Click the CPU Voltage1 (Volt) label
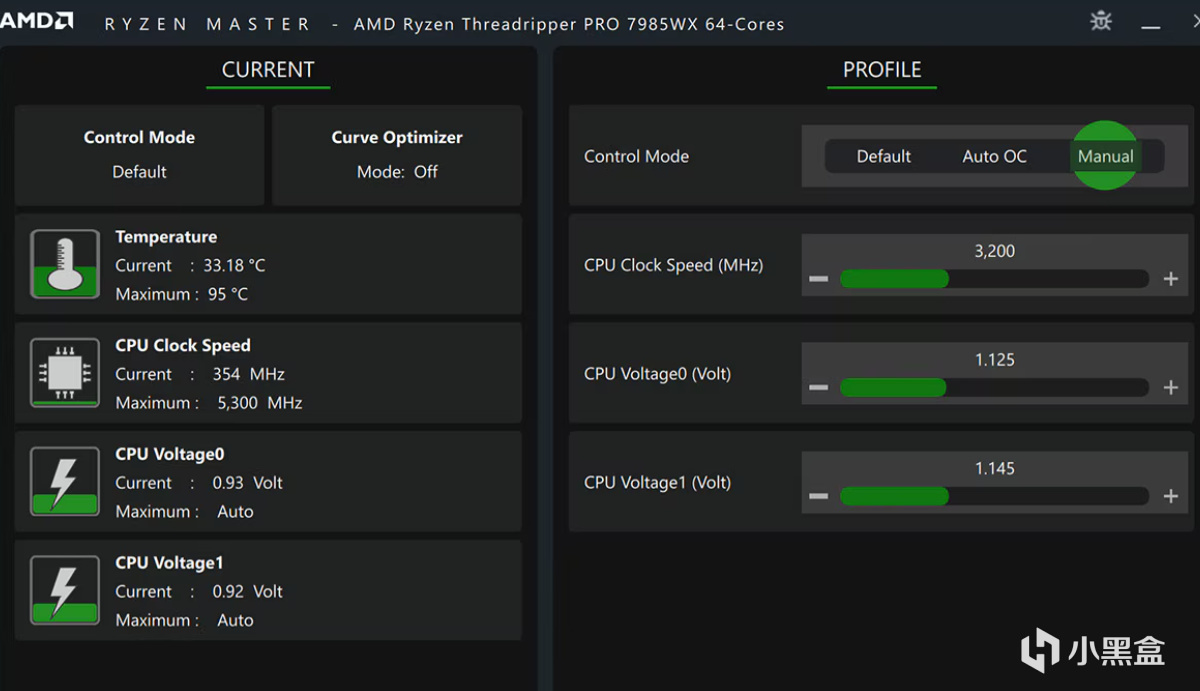The image size is (1200, 691). [657, 482]
